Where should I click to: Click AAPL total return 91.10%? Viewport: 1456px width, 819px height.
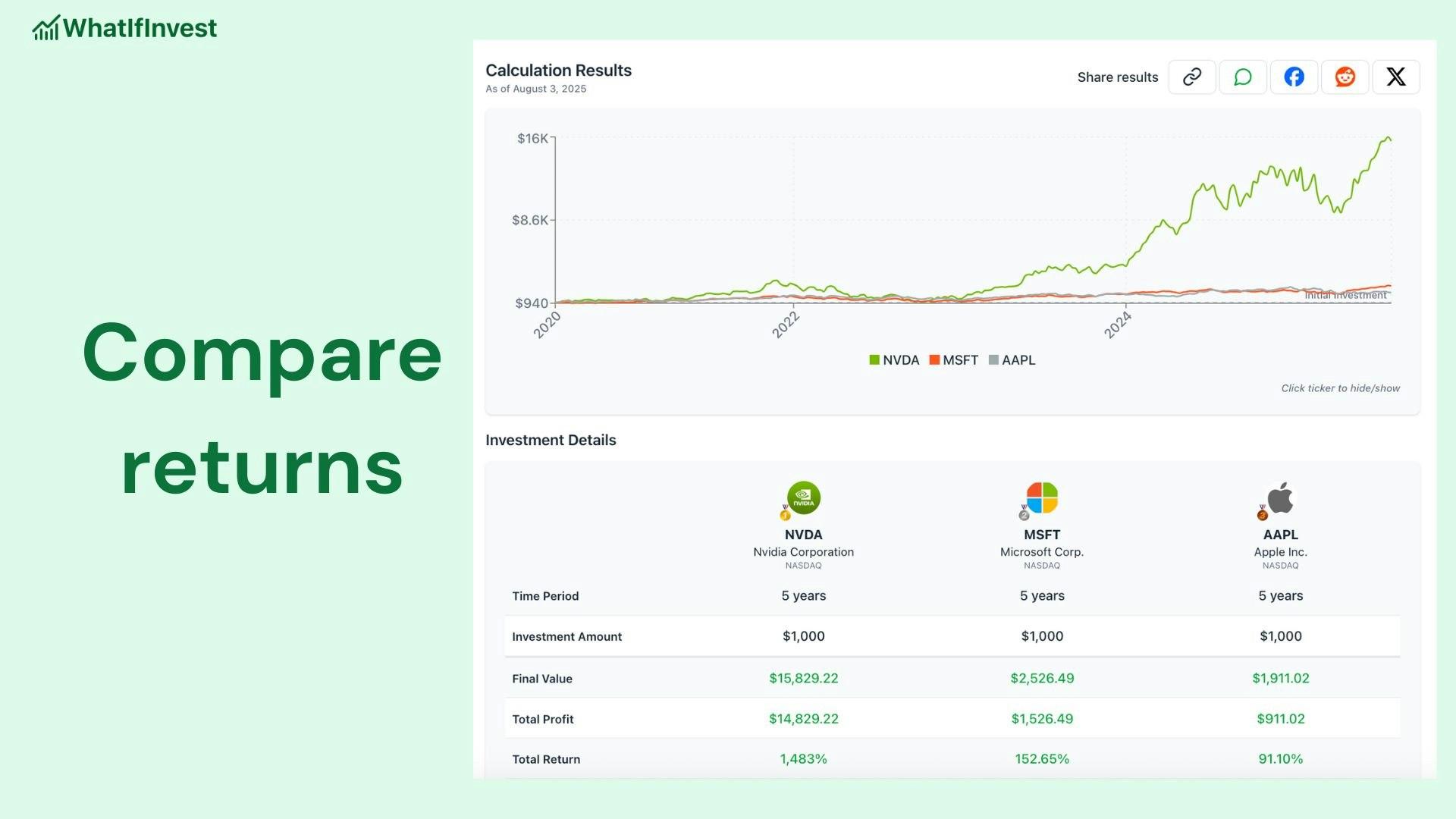[x=1281, y=758]
